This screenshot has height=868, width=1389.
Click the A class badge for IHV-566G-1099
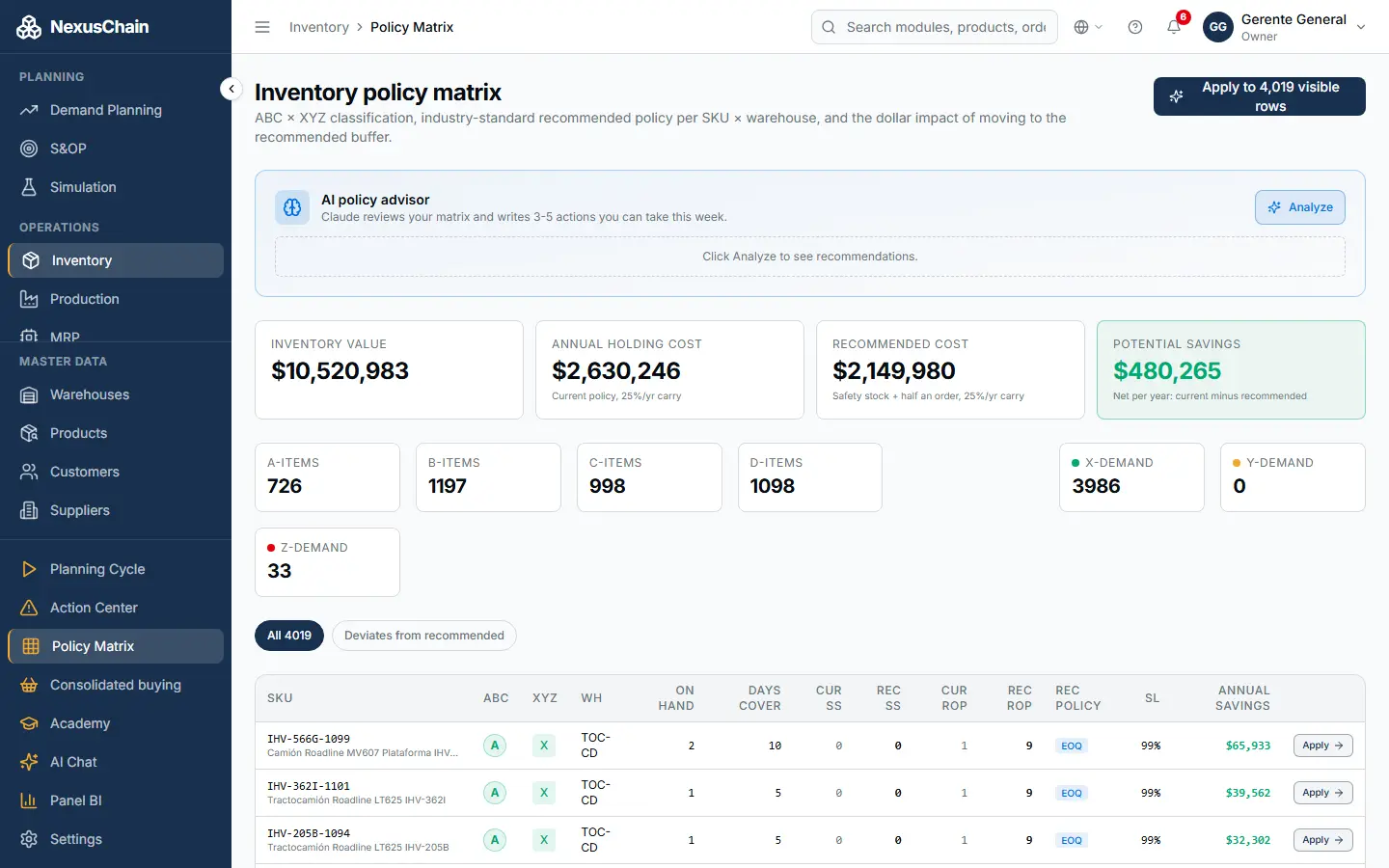[x=495, y=746]
